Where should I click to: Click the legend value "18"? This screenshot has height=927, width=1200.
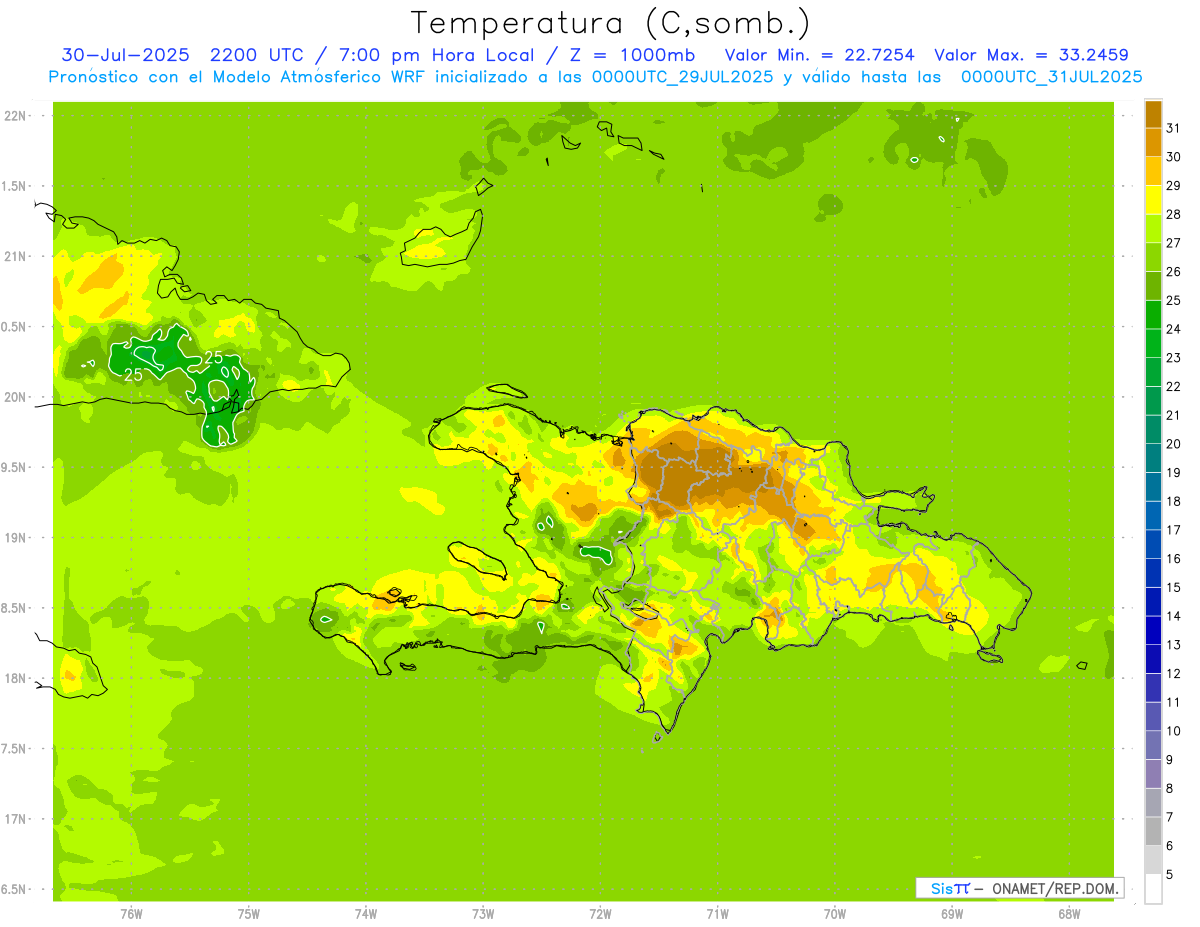(1174, 501)
